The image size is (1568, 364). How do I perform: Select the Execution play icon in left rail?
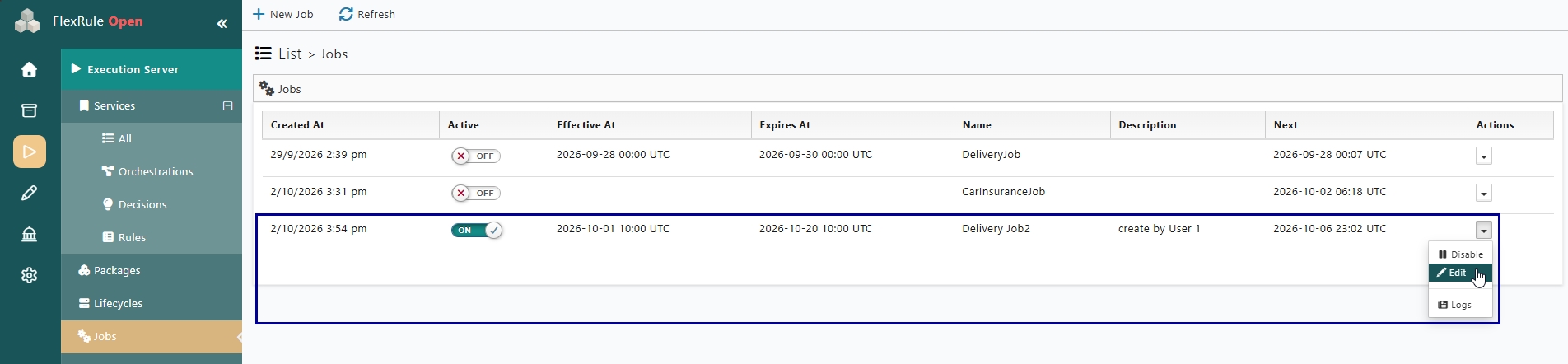(29, 152)
